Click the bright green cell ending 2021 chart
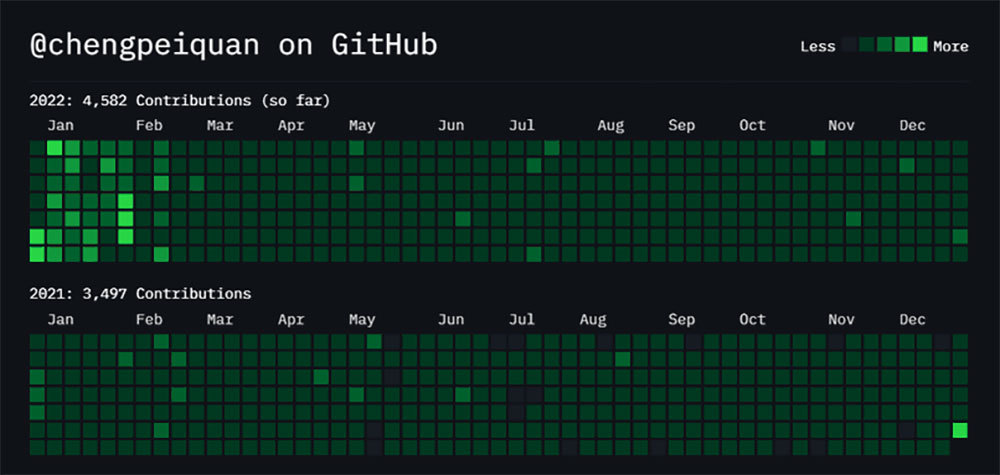 pyautogui.click(x=960, y=430)
